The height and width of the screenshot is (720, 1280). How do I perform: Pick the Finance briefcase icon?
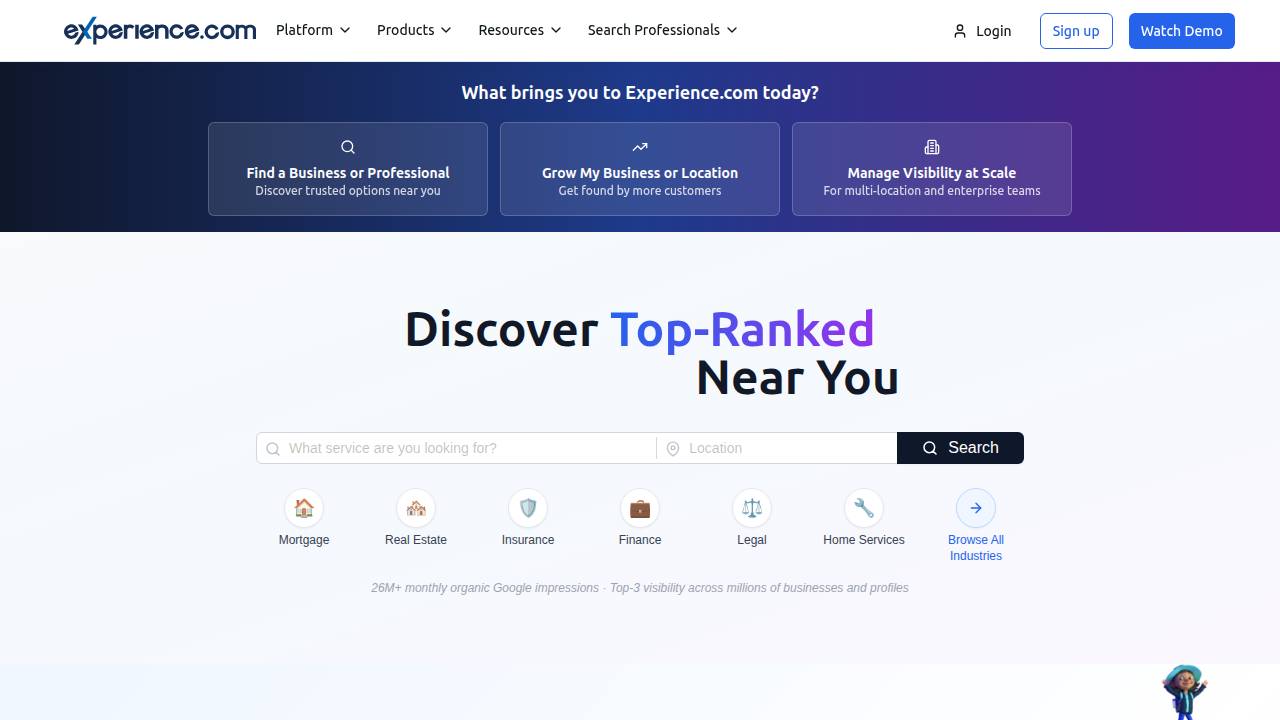pos(640,508)
